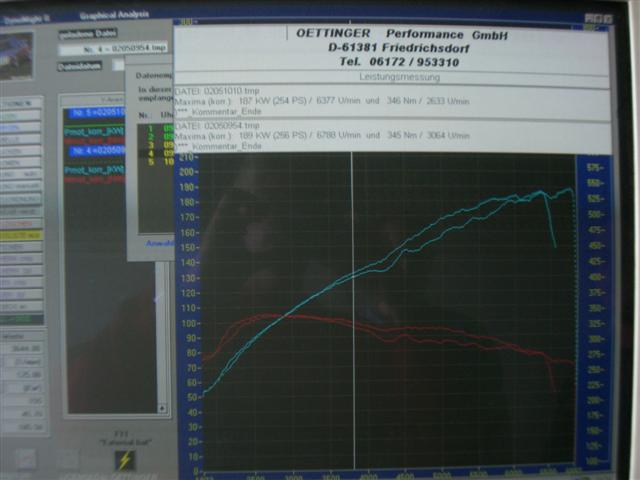The width and height of the screenshot is (640, 480).
Task: Select row 5 in the Datenempfang list
Action: tap(156, 162)
